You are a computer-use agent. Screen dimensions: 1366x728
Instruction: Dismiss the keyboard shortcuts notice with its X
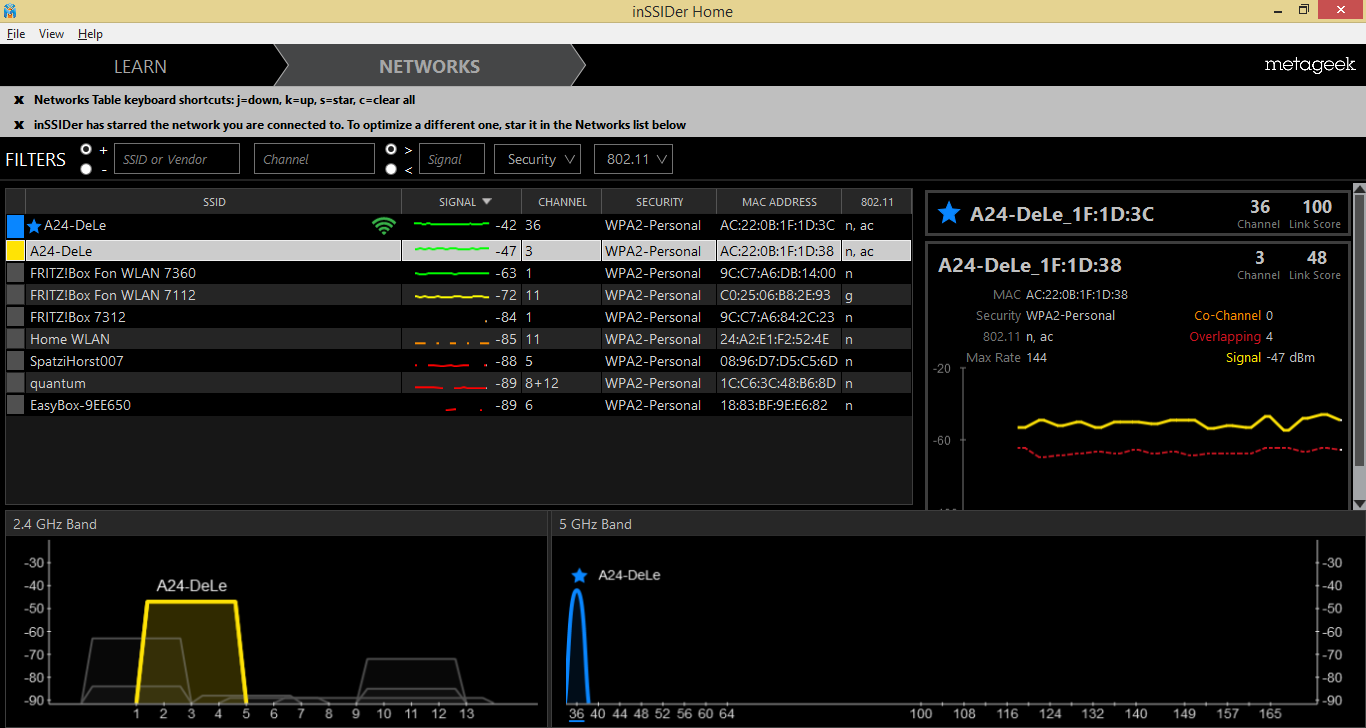pyautogui.click(x=18, y=100)
